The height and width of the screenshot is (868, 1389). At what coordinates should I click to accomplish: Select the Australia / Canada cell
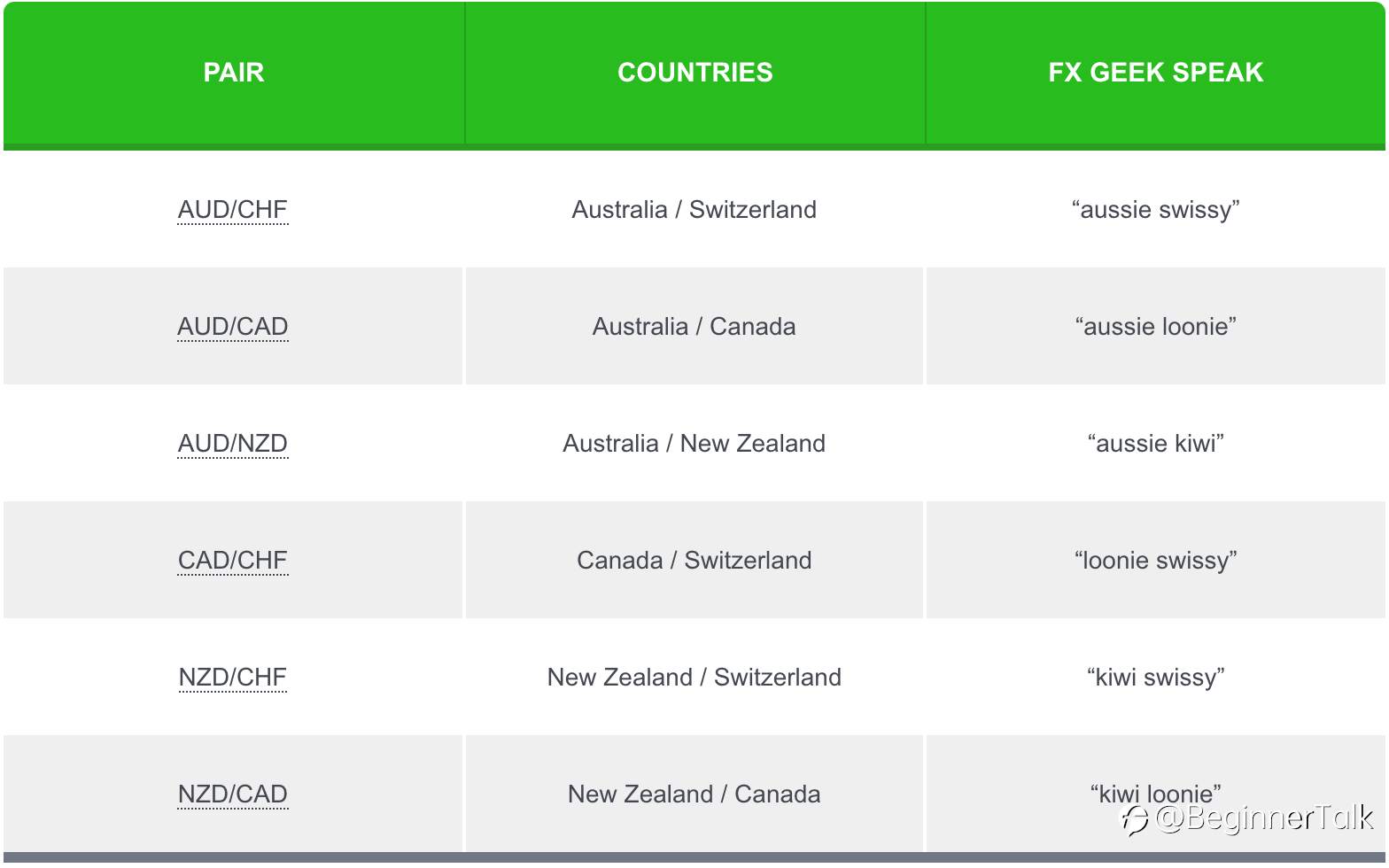click(694, 327)
